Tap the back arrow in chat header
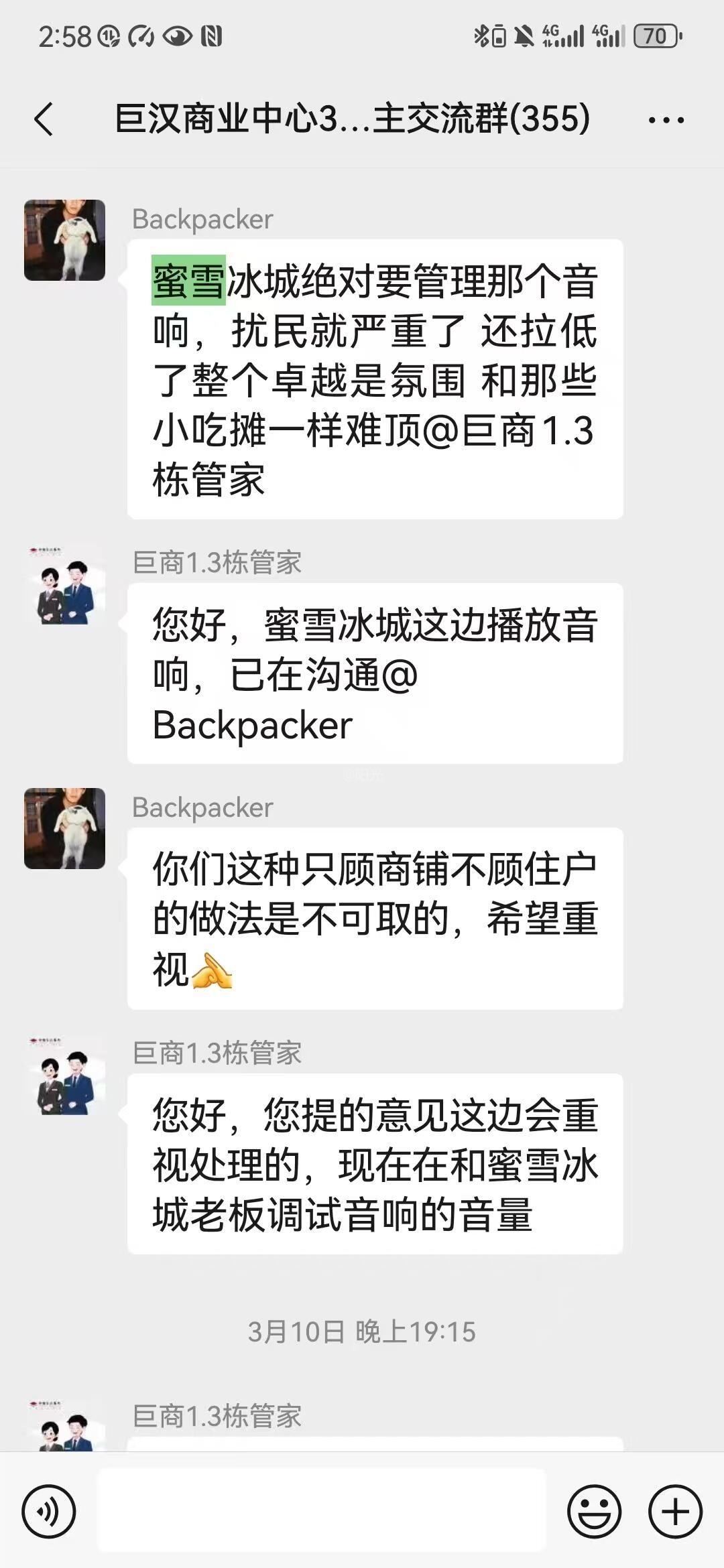This screenshot has width=724, height=1568. pos(44,120)
